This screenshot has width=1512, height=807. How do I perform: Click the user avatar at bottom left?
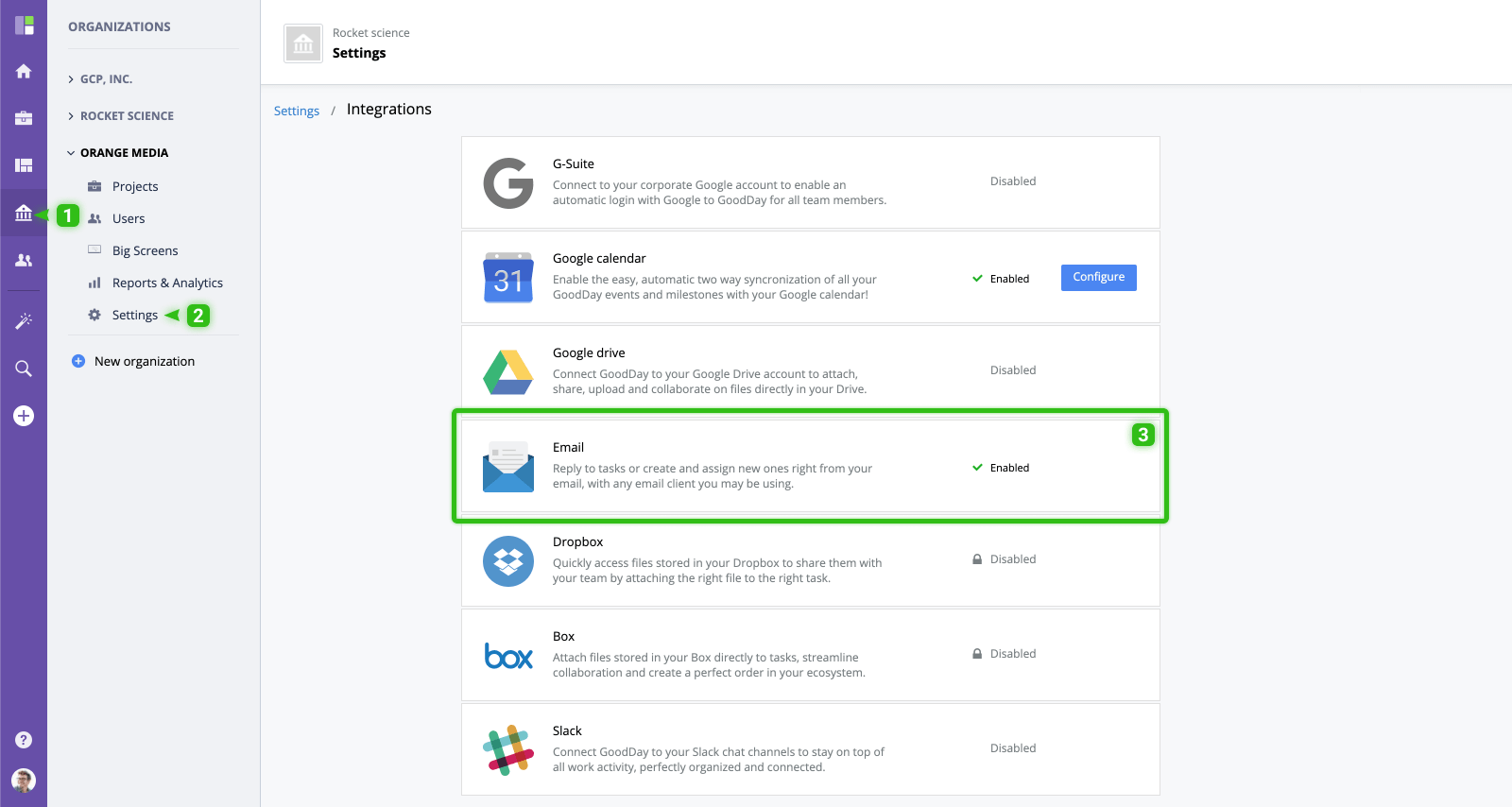pyautogui.click(x=24, y=780)
